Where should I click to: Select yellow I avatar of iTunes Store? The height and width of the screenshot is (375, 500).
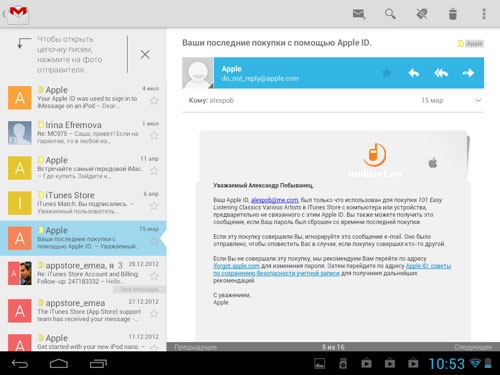pyautogui.click(x=20, y=203)
